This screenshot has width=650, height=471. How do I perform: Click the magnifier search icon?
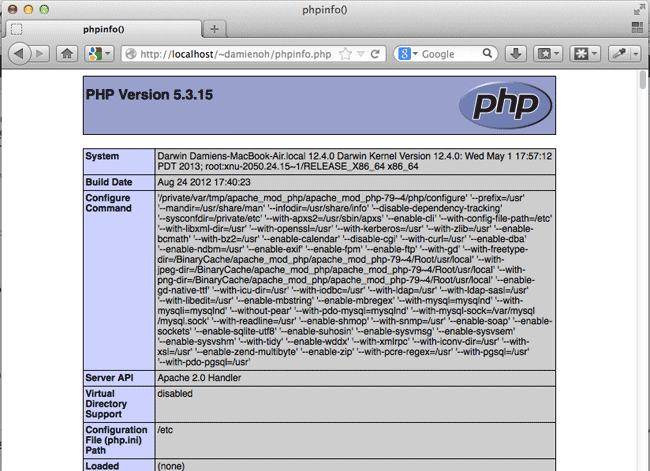[488, 53]
